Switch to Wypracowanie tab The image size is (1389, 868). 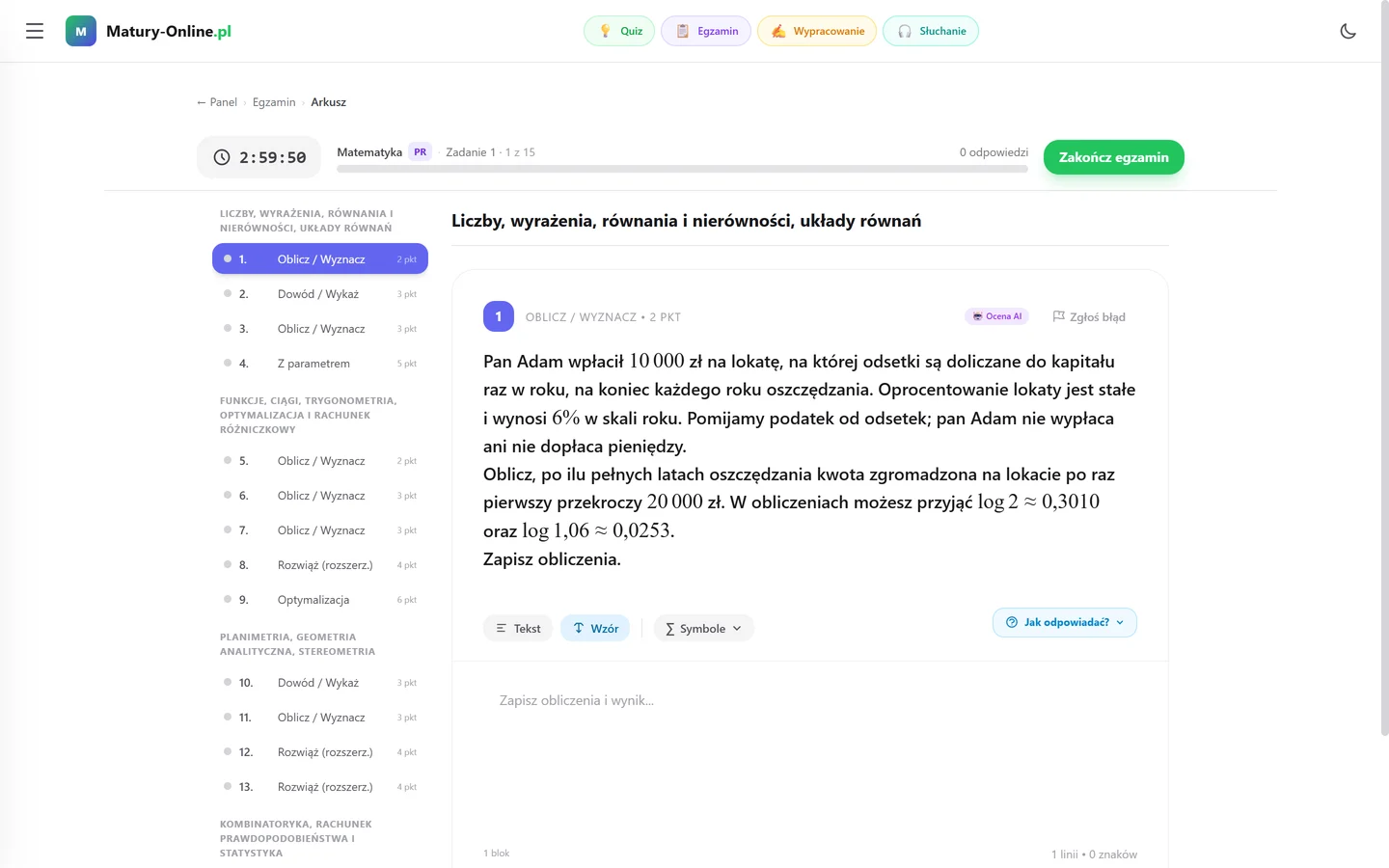817,31
